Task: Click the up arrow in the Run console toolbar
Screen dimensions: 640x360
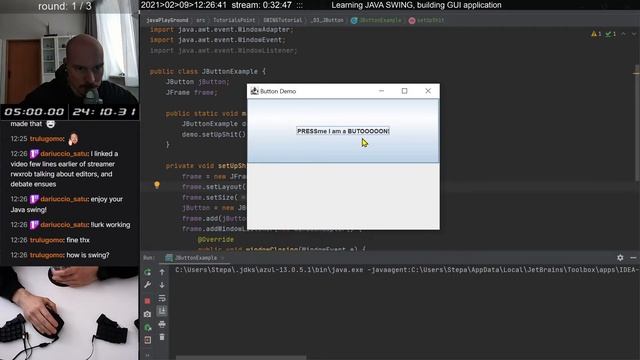Action: [x=162, y=272]
